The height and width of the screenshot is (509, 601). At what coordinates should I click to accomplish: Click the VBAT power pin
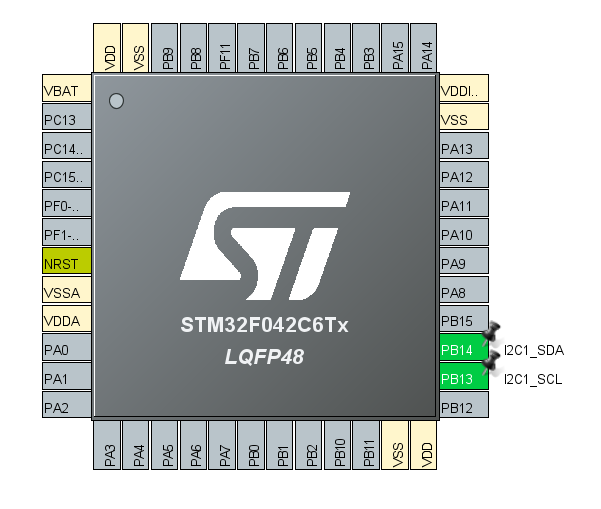(x=67, y=88)
